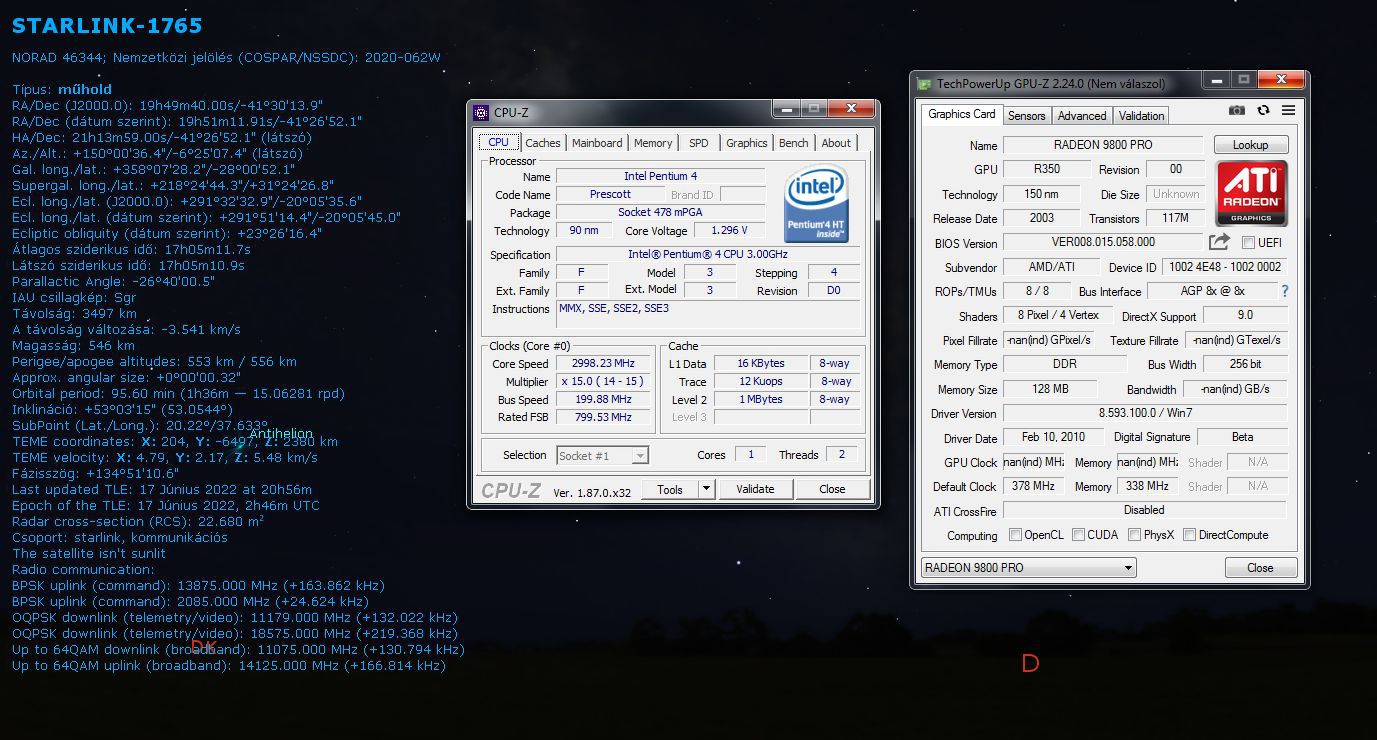Click the Memory Size value 128 MB
Viewport: 1377px width, 740px height.
(1049, 389)
